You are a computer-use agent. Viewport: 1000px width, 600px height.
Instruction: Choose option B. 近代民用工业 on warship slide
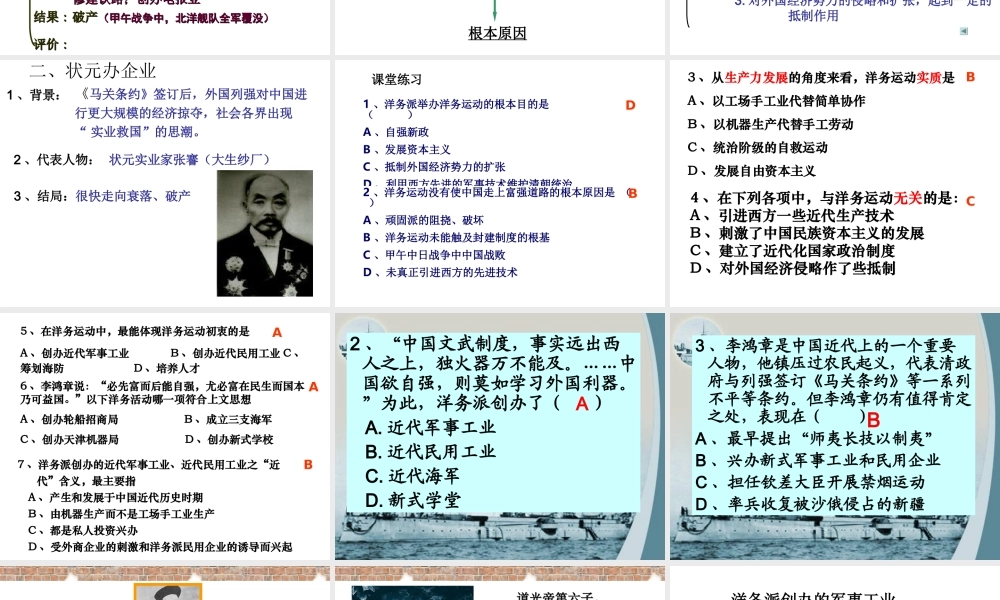(x=430, y=451)
